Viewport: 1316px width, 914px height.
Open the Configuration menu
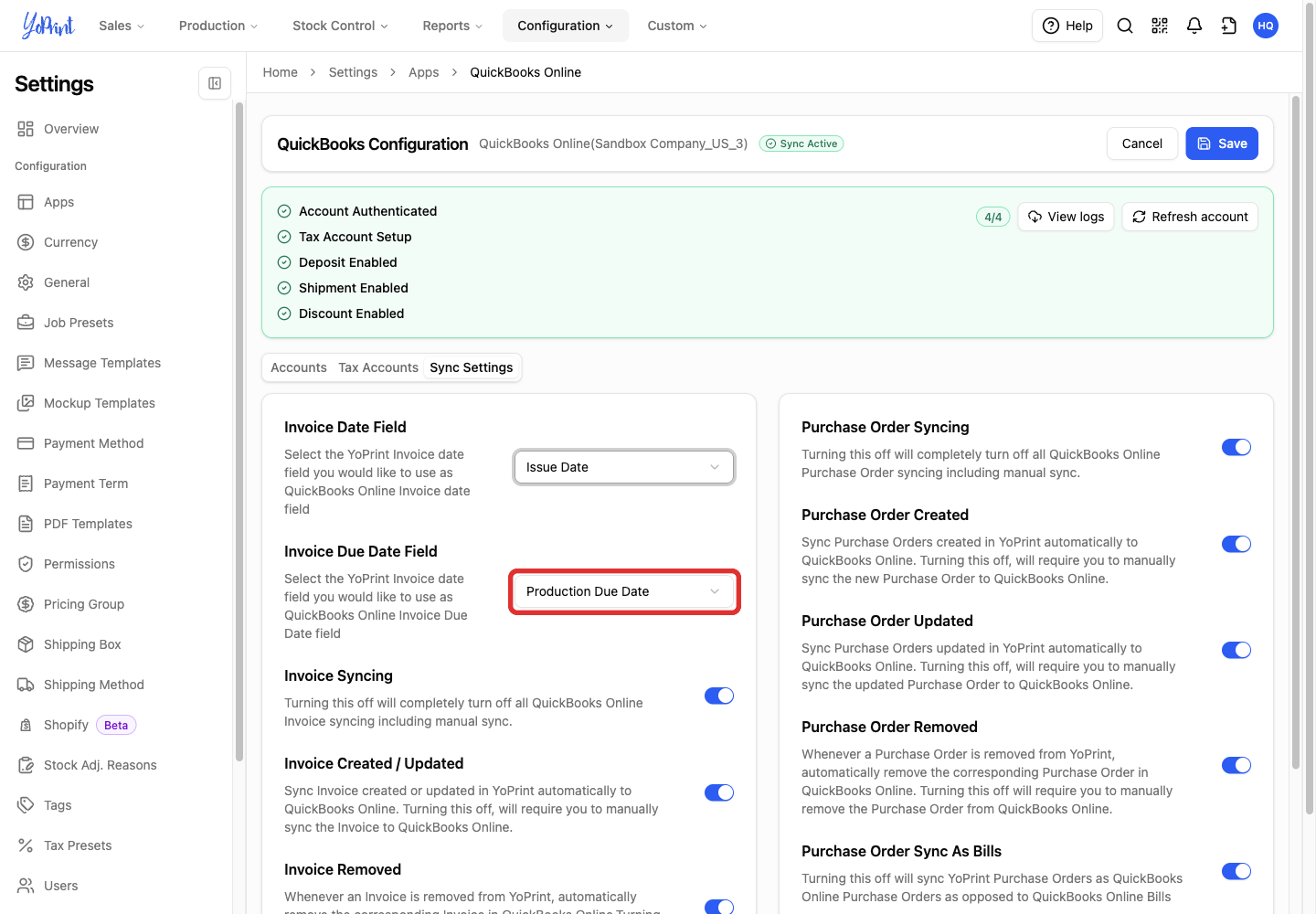(566, 26)
